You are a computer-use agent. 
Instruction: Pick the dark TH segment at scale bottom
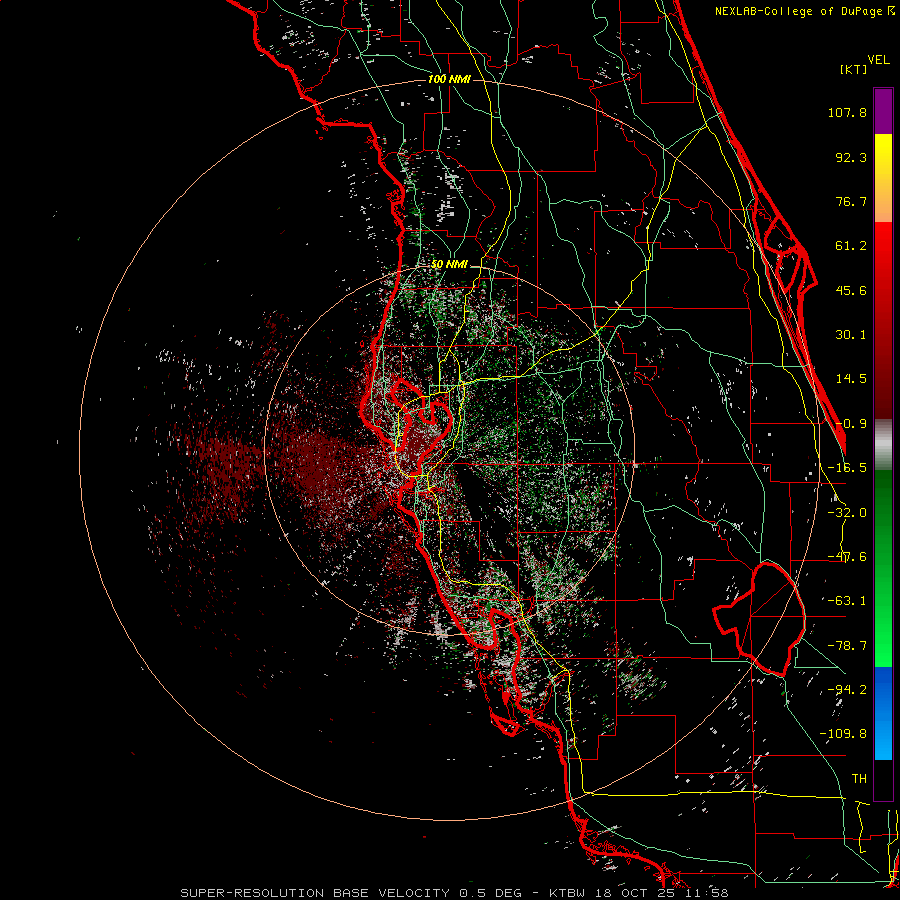coord(883,780)
